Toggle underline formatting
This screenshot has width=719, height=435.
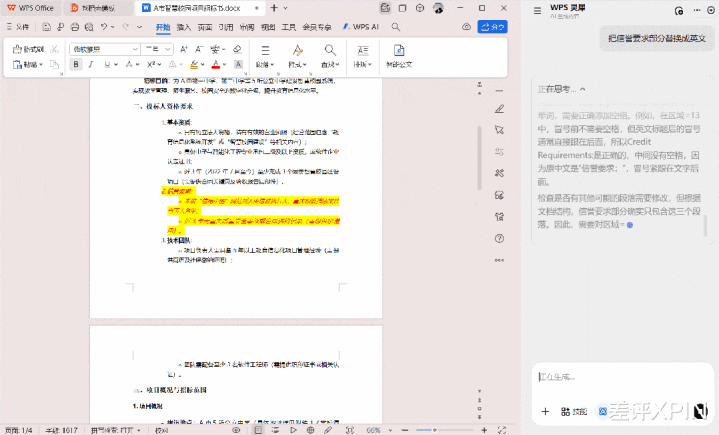[x=107, y=65]
